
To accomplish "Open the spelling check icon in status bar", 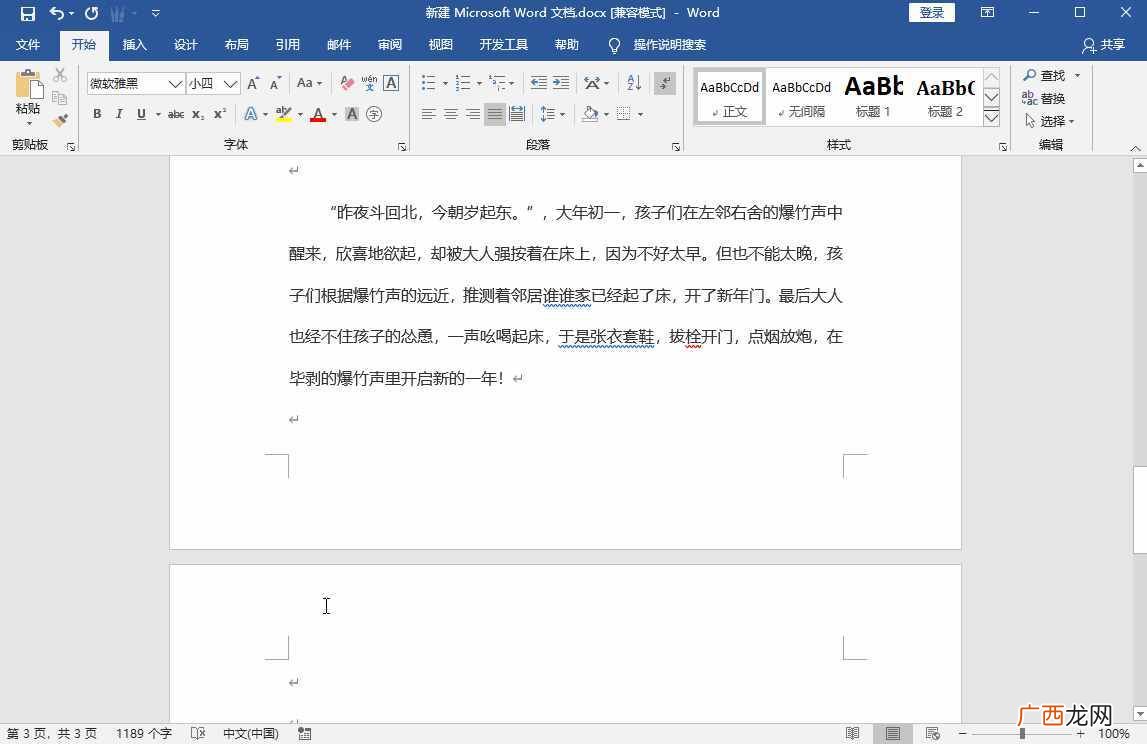I will (198, 733).
